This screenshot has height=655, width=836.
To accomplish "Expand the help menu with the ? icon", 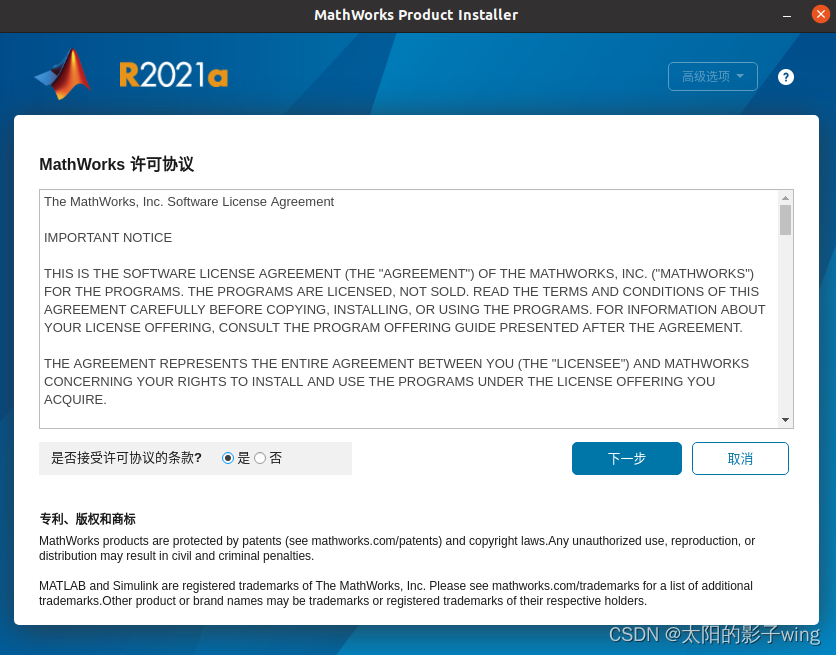I will tap(785, 76).
